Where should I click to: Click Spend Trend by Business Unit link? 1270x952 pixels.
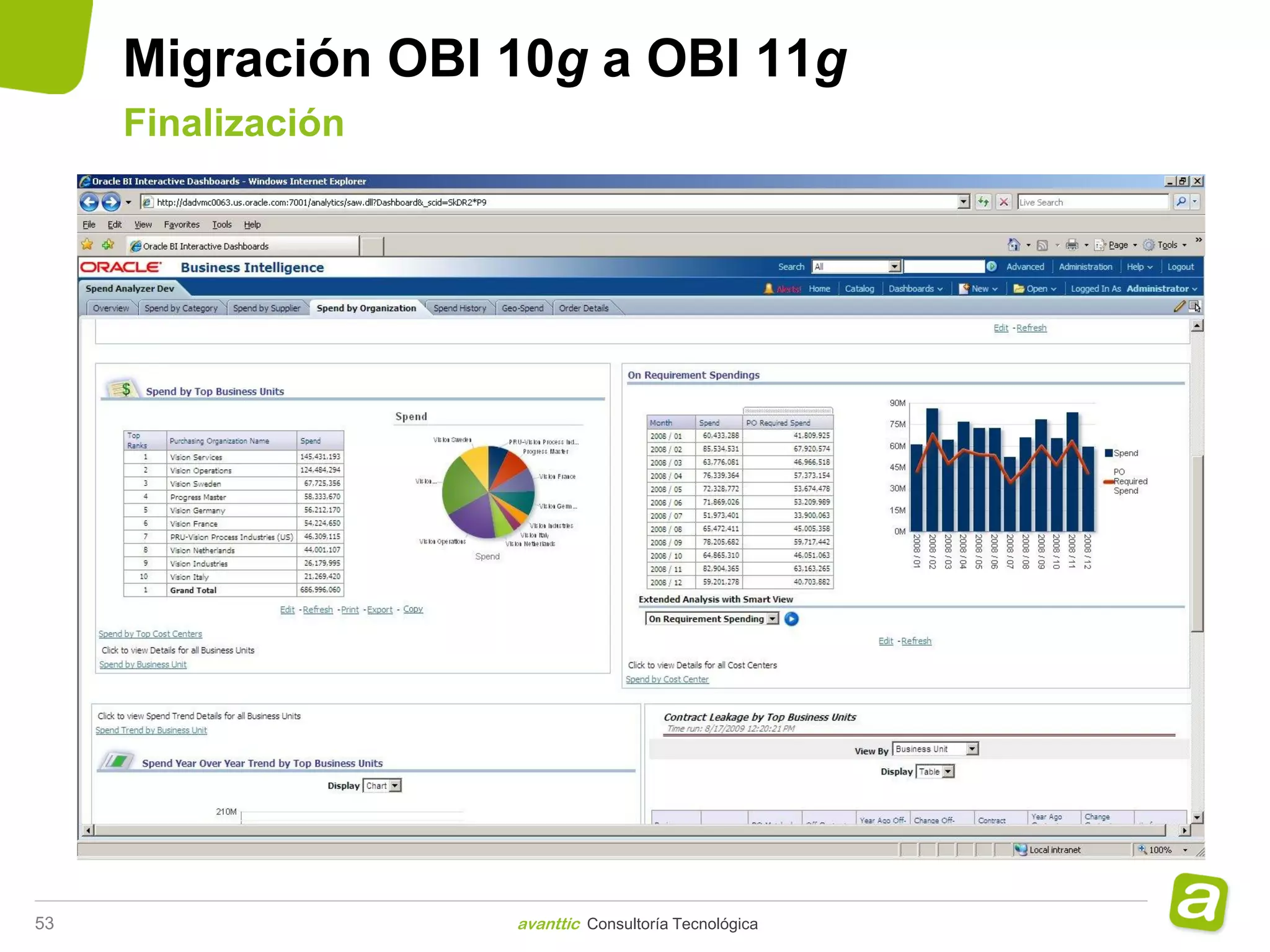click(x=151, y=730)
